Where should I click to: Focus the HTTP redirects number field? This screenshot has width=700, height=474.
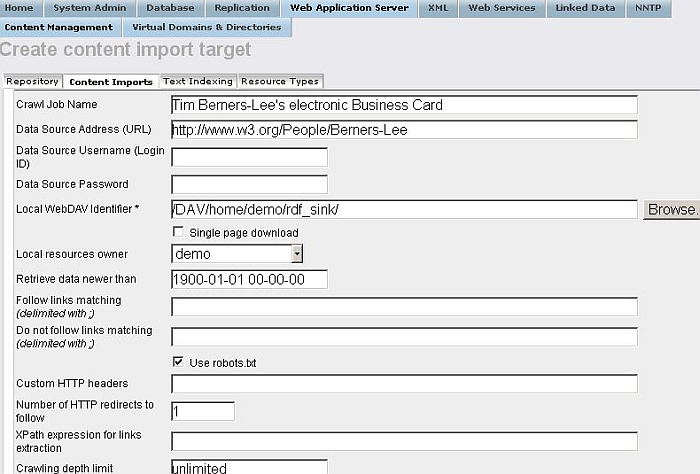point(203,411)
